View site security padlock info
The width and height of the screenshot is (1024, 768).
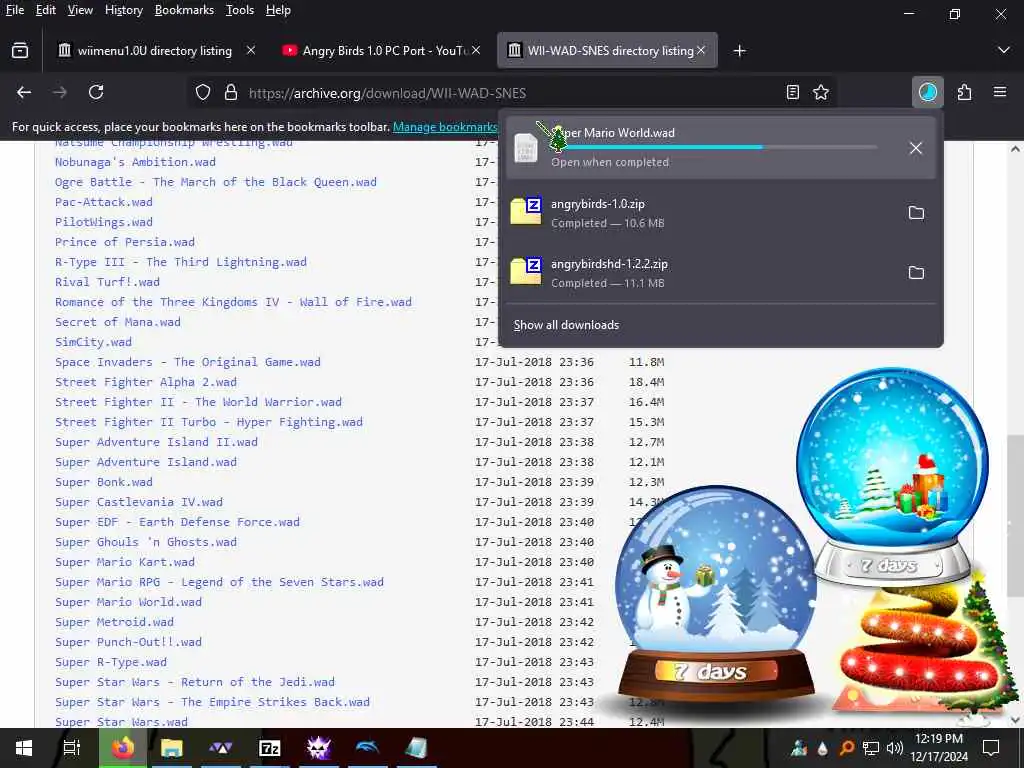(x=231, y=93)
